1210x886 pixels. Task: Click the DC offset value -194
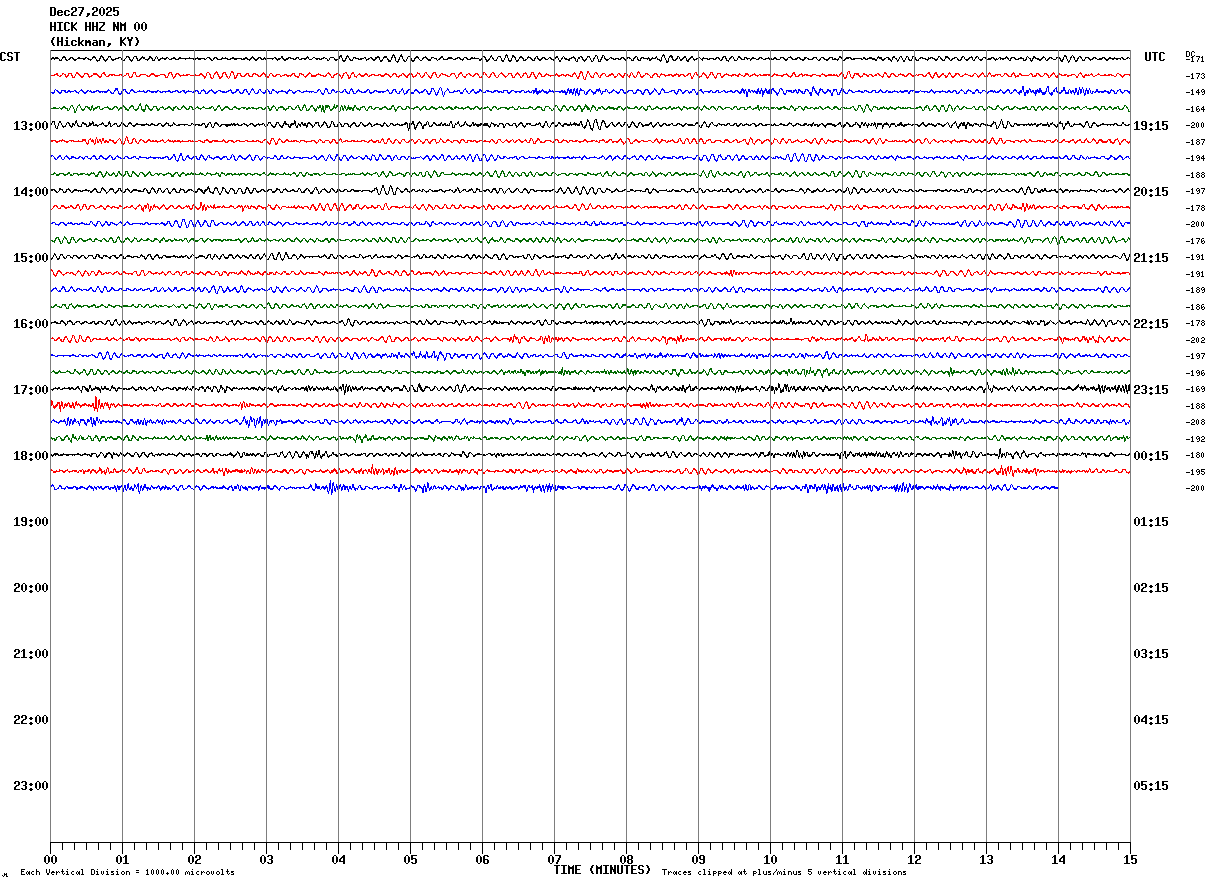click(x=1195, y=158)
